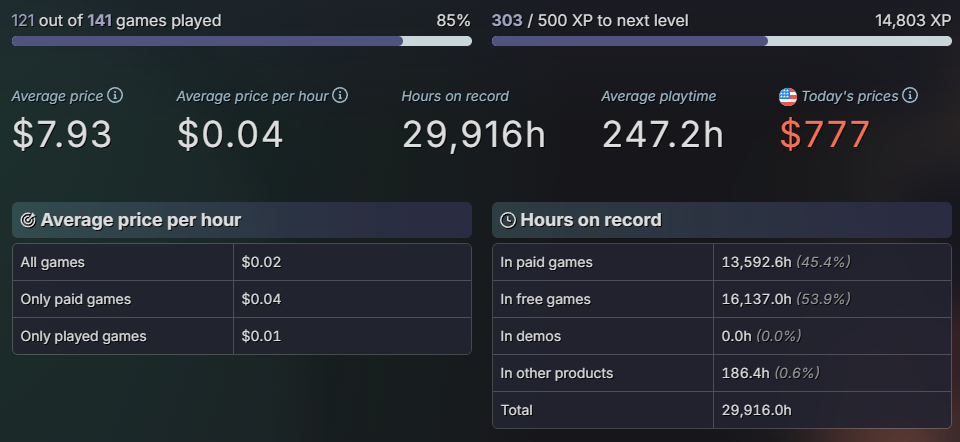This screenshot has height=442, width=960.
Task: Select the large $0.04 price per hour value
Action: [x=230, y=135]
